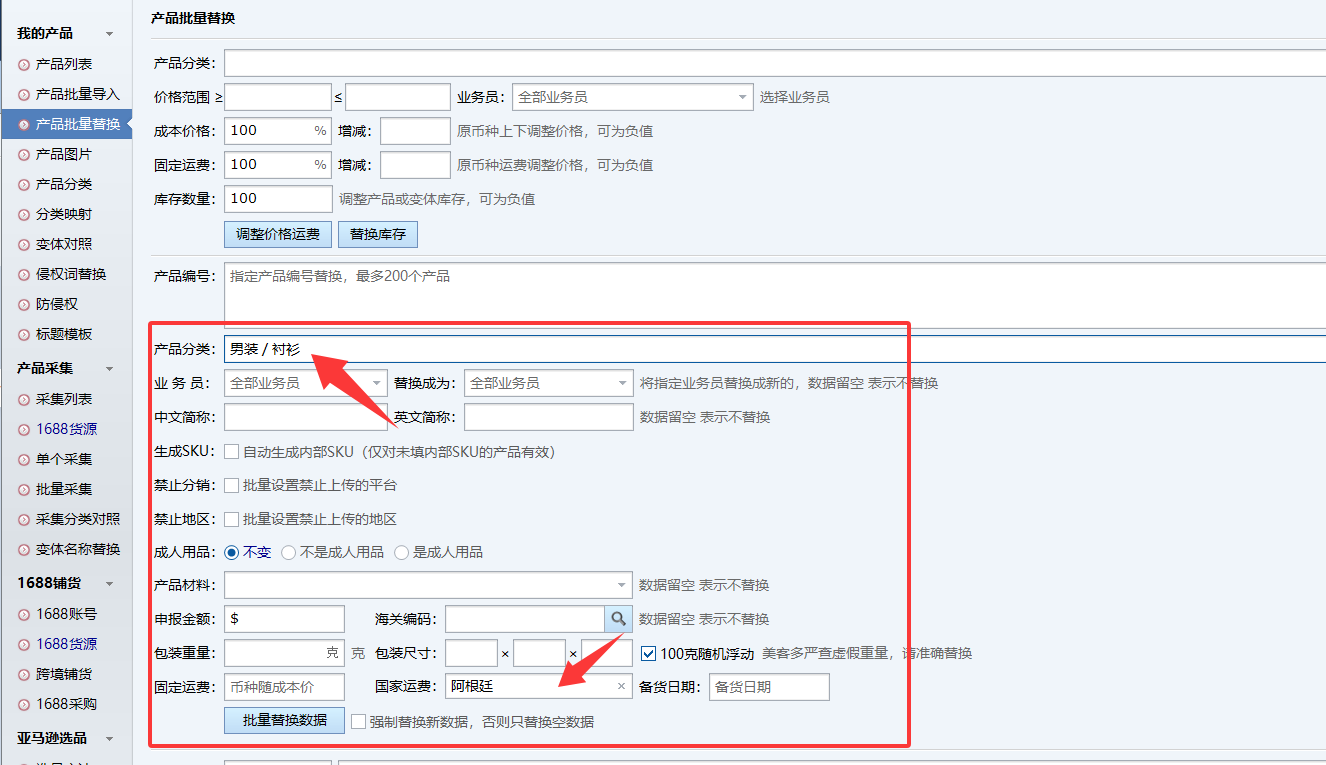Click the 批量替换数据 button
This screenshot has width=1326, height=765.
(284, 720)
